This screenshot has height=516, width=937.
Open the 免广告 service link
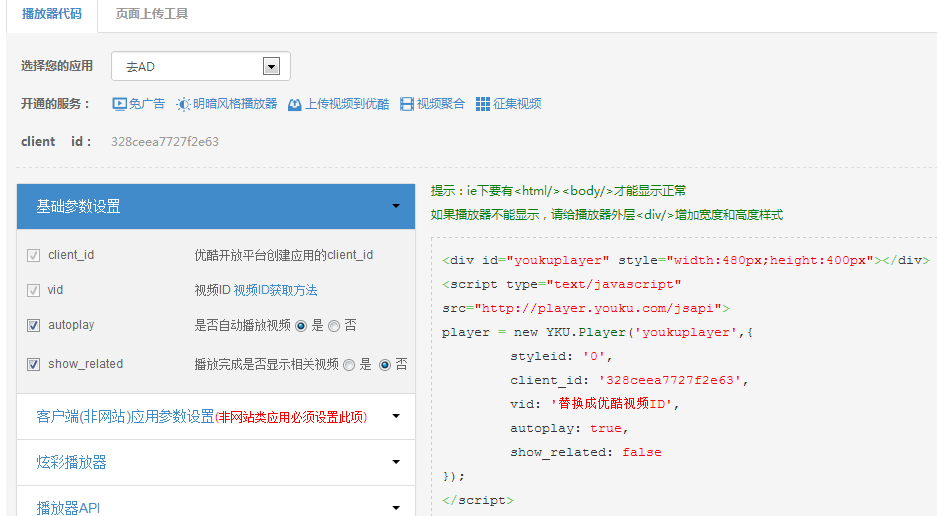click(x=147, y=103)
